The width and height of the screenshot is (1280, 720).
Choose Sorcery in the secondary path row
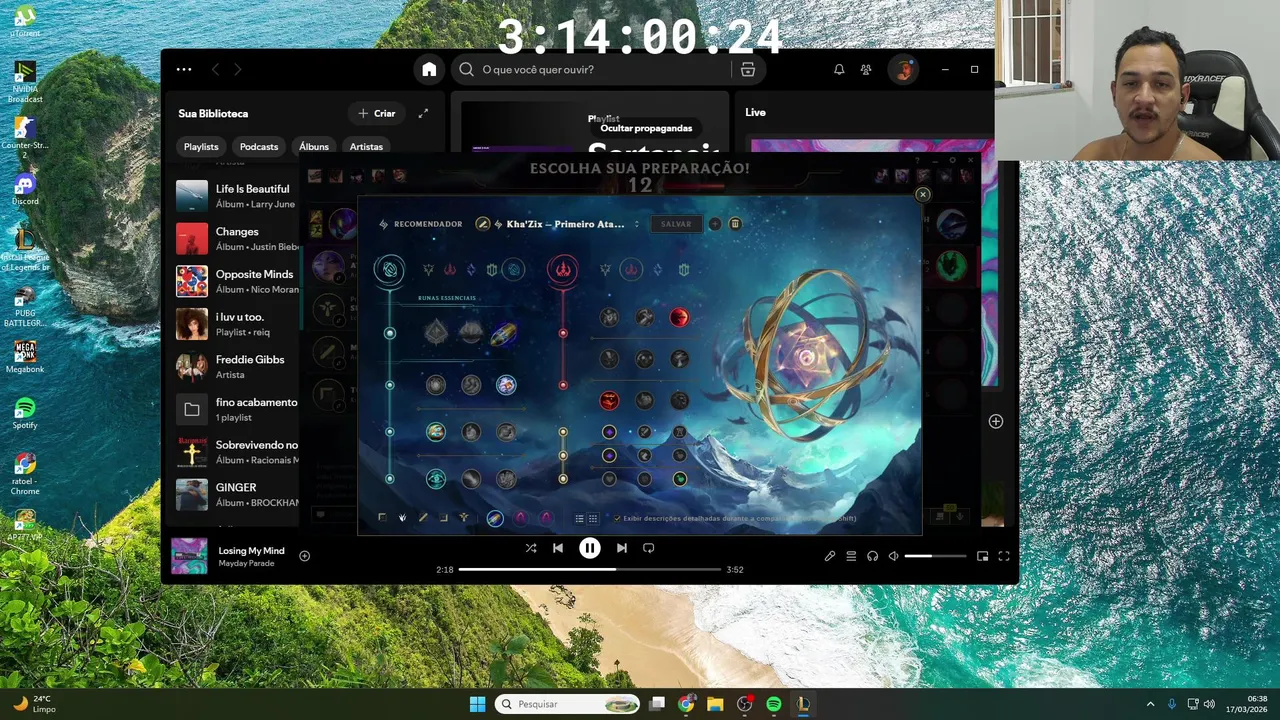(x=657, y=269)
